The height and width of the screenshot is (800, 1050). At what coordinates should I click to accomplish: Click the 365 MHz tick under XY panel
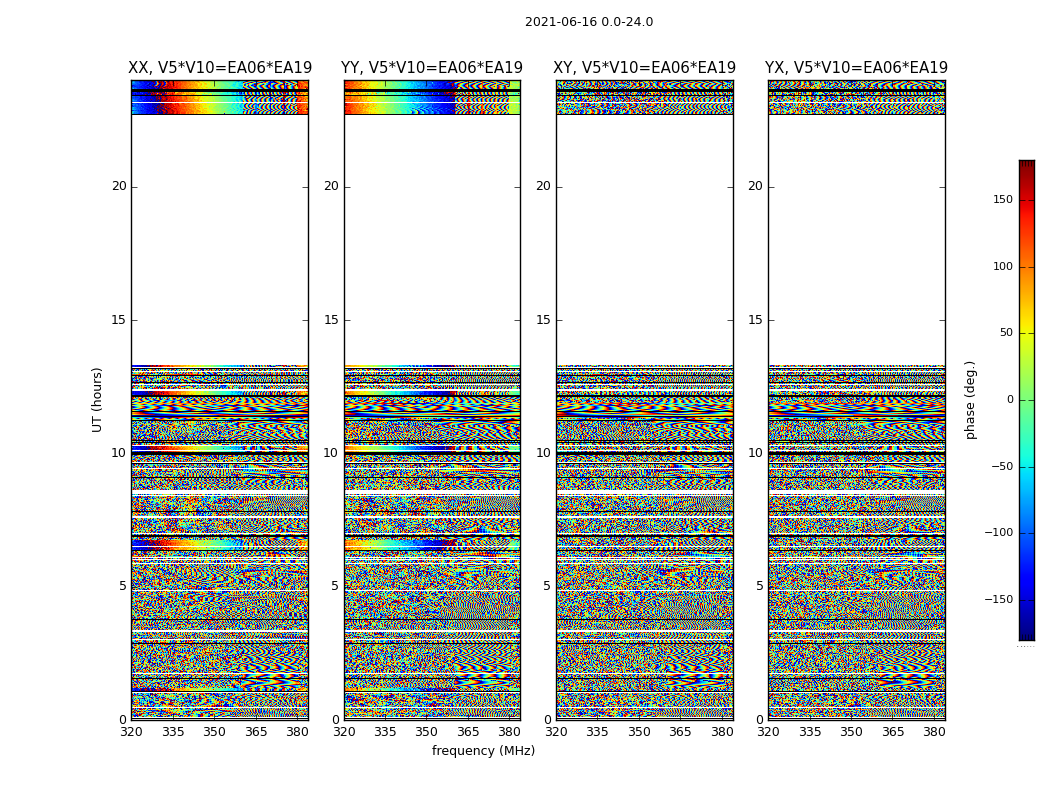point(680,732)
